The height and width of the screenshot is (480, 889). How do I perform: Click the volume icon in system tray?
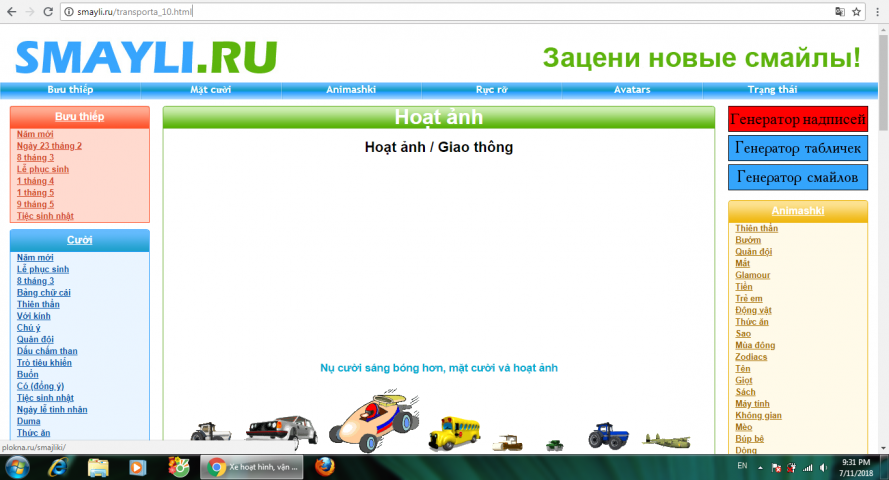click(x=822, y=467)
